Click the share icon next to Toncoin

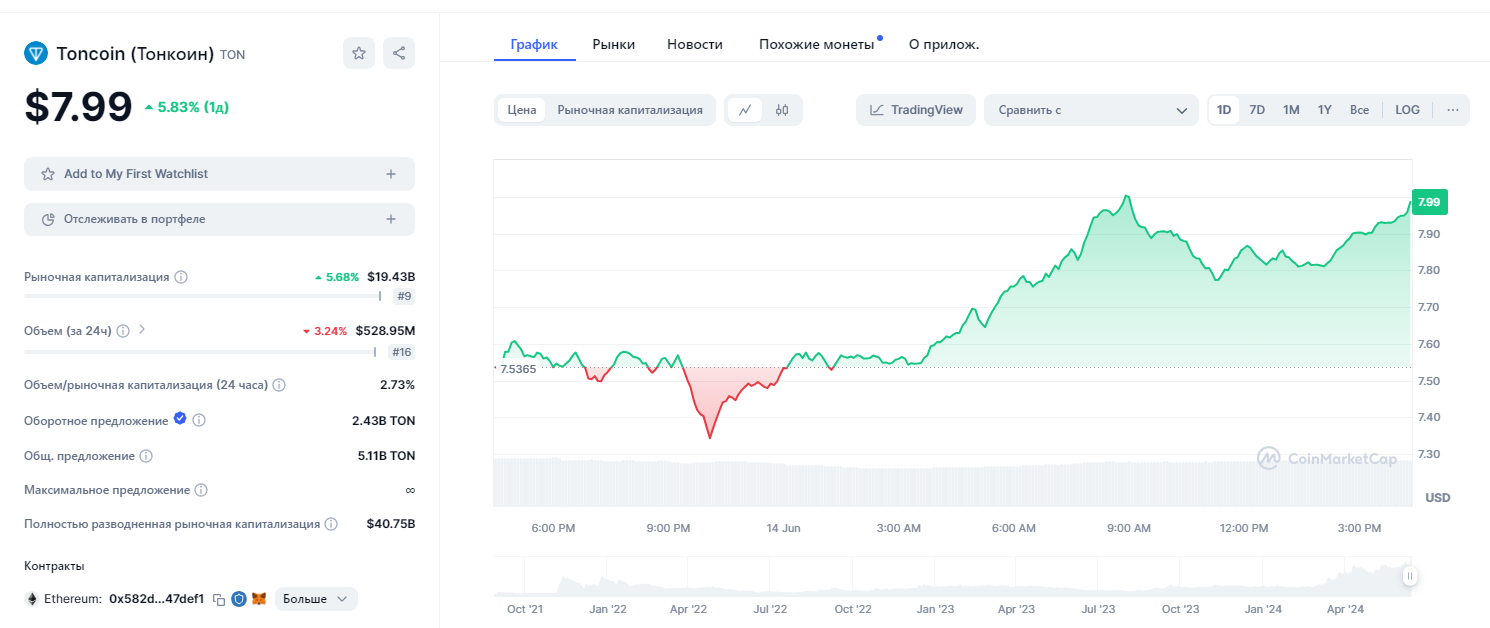[x=399, y=53]
